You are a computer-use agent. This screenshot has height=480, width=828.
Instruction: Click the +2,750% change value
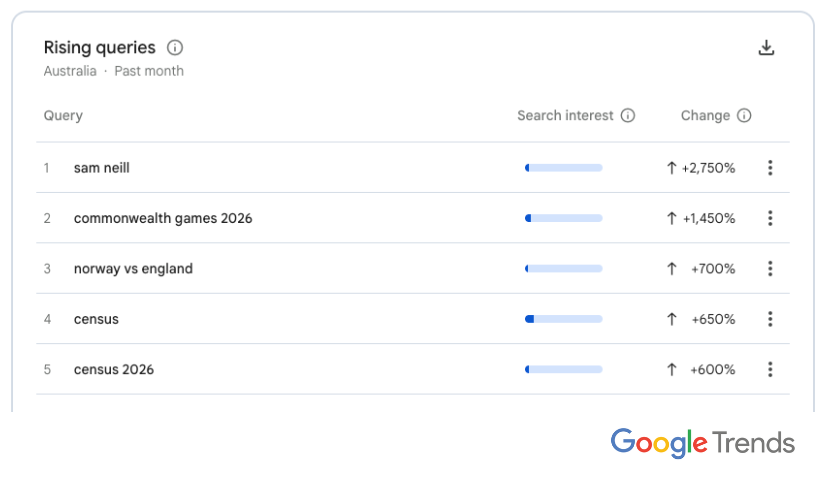coord(708,168)
